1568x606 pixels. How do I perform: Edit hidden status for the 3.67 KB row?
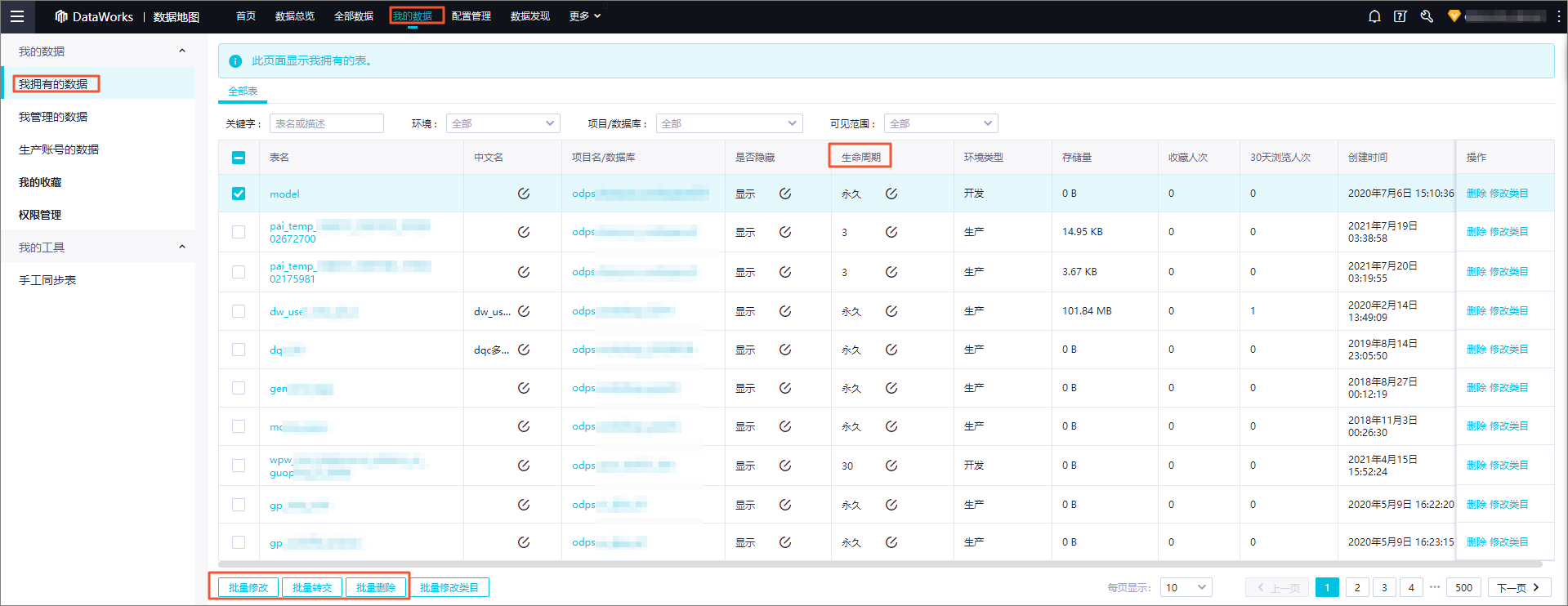[x=785, y=272]
